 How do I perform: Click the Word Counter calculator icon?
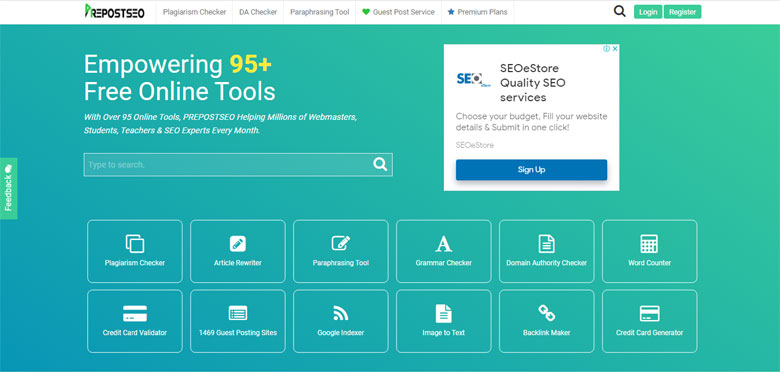tap(649, 244)
